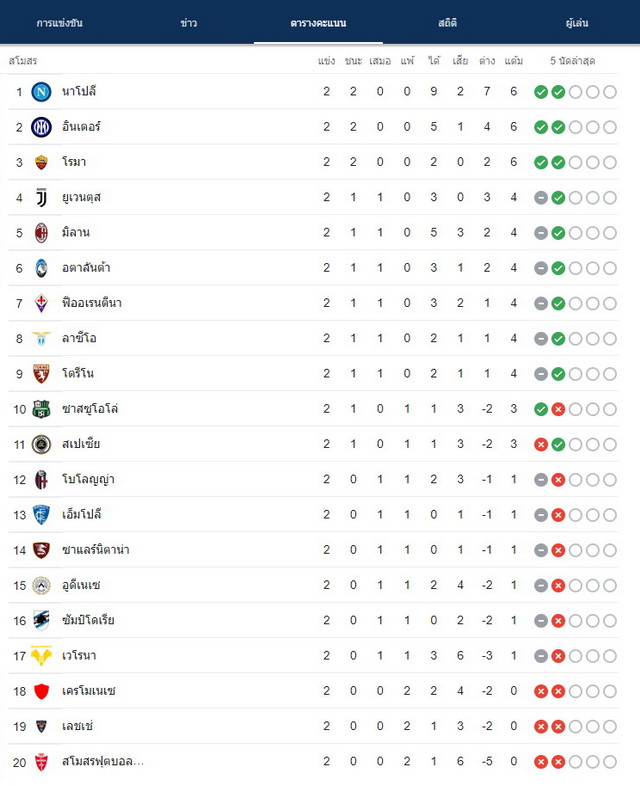Screen dimensions: 640x786
Task: Go to the ผู้เล่น tab
Action: pos(577,23)
